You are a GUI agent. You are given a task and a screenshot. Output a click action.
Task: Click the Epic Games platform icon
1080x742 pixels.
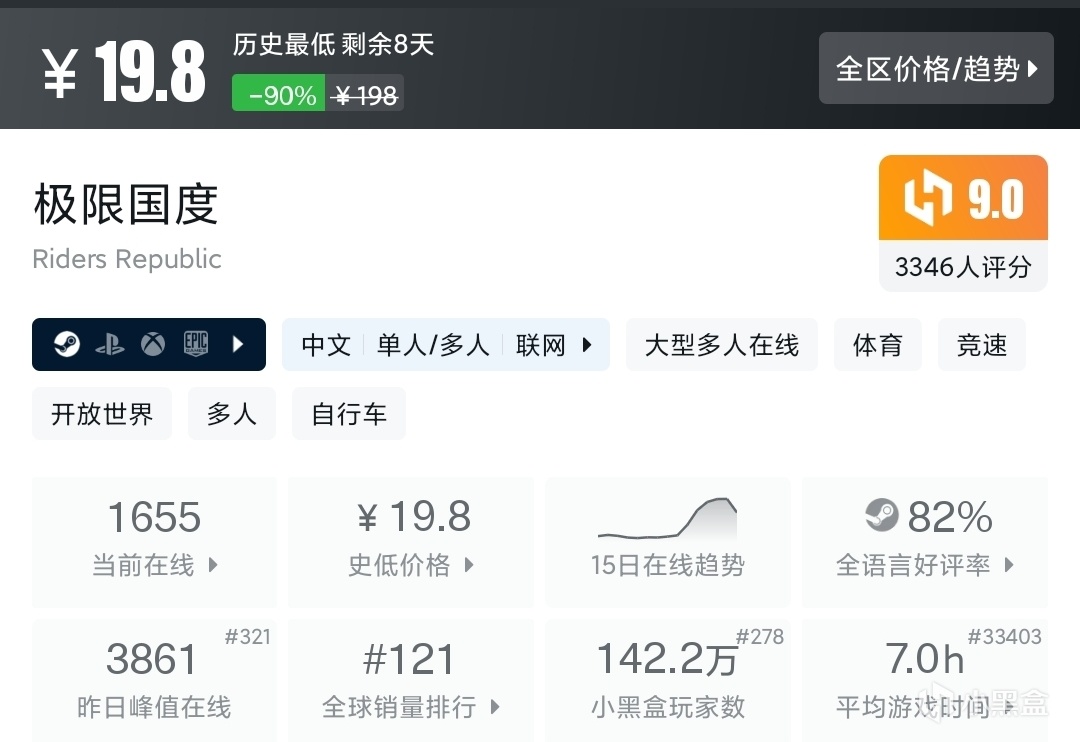click(x=195, y=345)
